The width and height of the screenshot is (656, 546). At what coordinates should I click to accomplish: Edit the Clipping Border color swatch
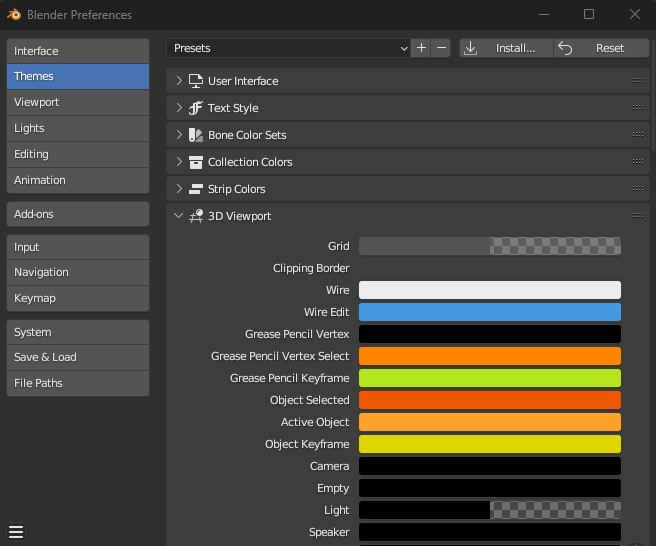click(489, 268)
